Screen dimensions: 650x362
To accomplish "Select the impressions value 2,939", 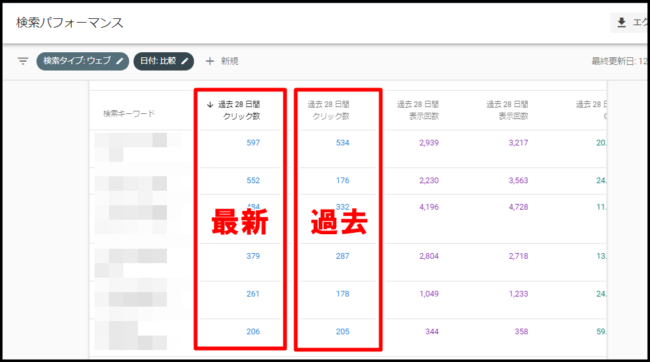I will [x=429, y=143].
